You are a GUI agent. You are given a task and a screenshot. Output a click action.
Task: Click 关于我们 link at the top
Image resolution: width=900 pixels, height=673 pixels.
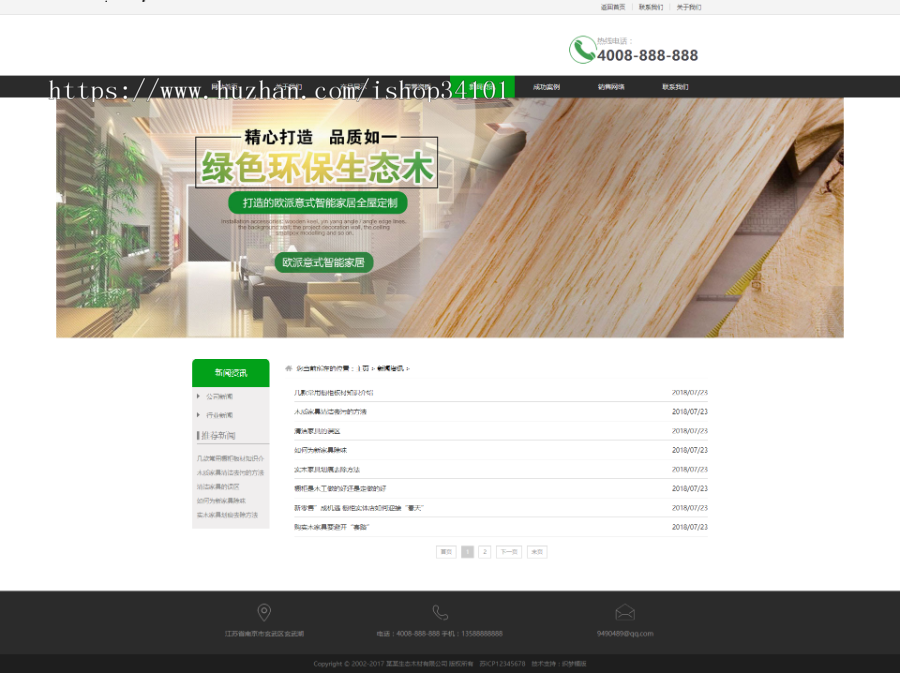click(x=687, y=6)
